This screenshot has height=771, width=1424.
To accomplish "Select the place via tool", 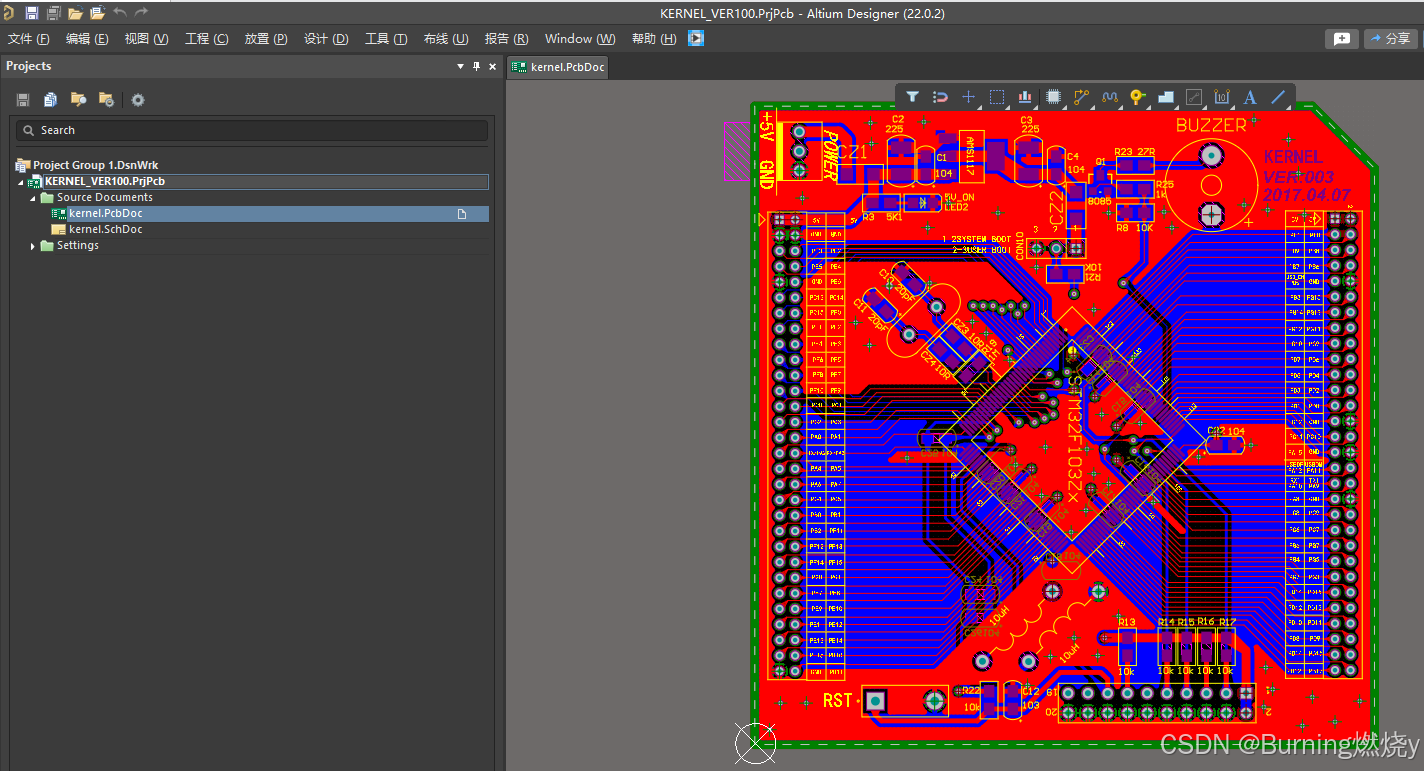I will click(1137, 97).
